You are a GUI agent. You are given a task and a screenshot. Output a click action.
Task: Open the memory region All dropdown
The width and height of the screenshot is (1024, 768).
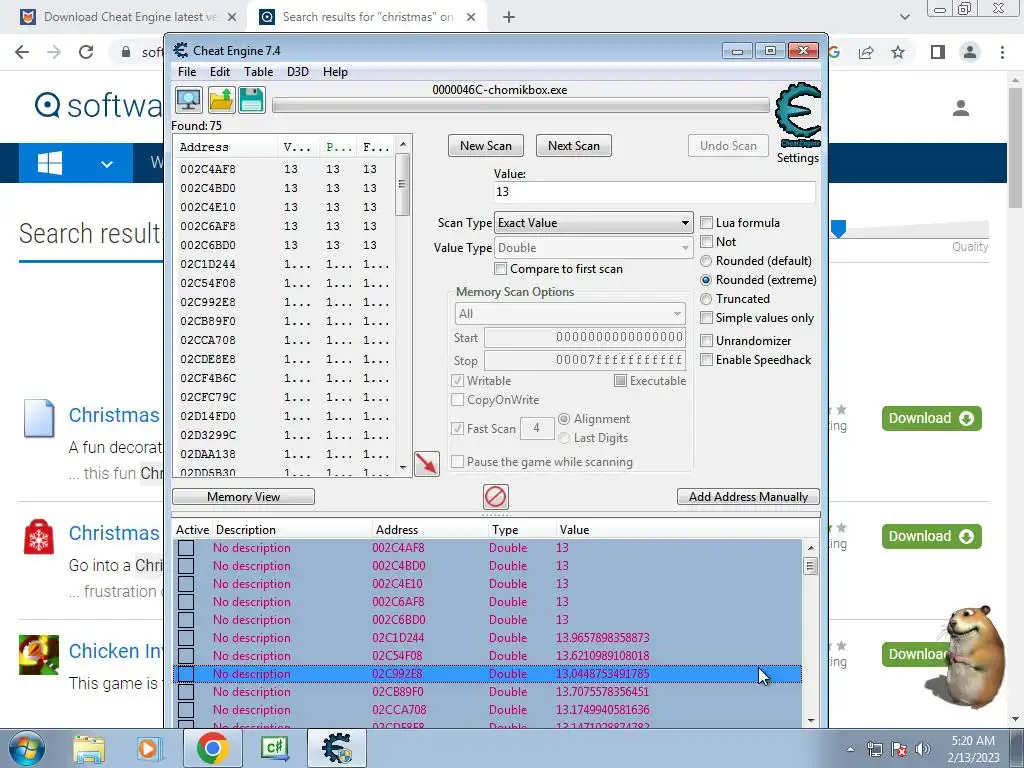570,314
